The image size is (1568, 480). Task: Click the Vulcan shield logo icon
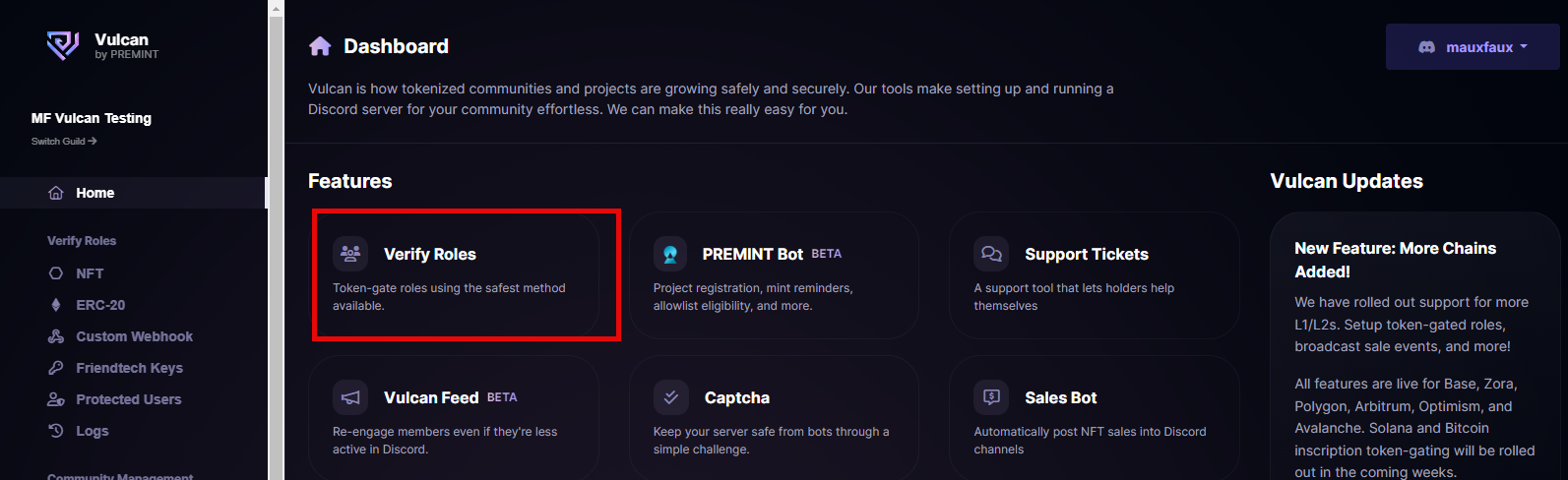click(x=63, y=45)
